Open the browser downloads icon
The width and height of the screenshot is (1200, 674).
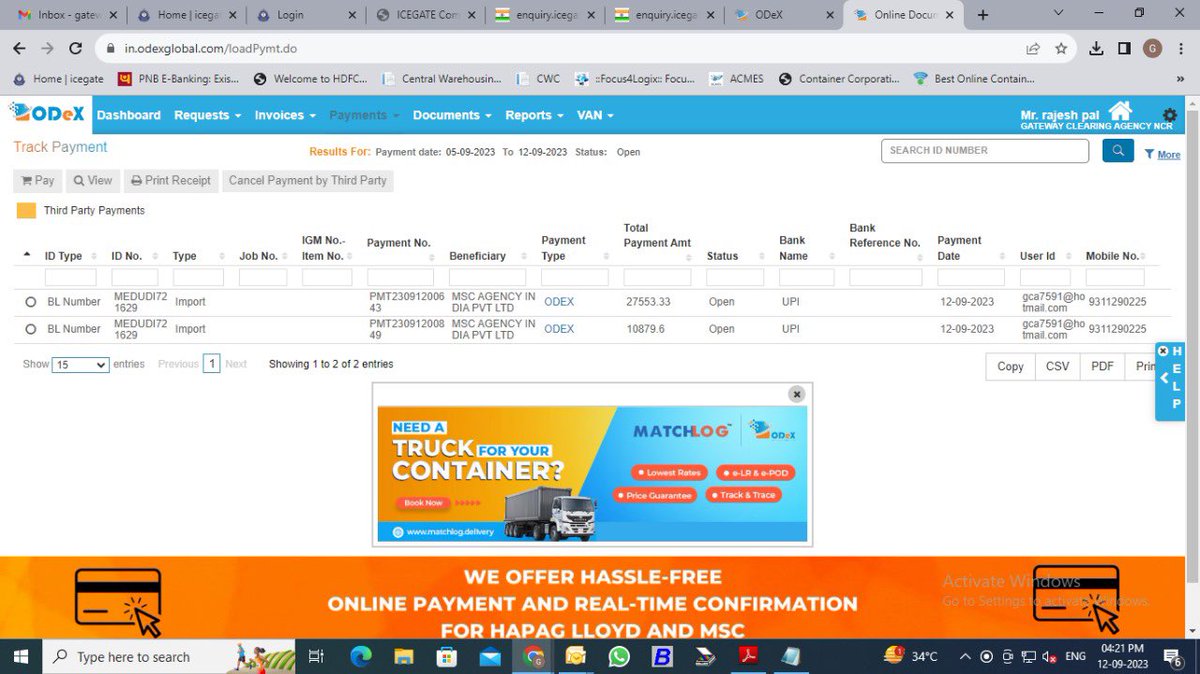tap(1096, 48)
